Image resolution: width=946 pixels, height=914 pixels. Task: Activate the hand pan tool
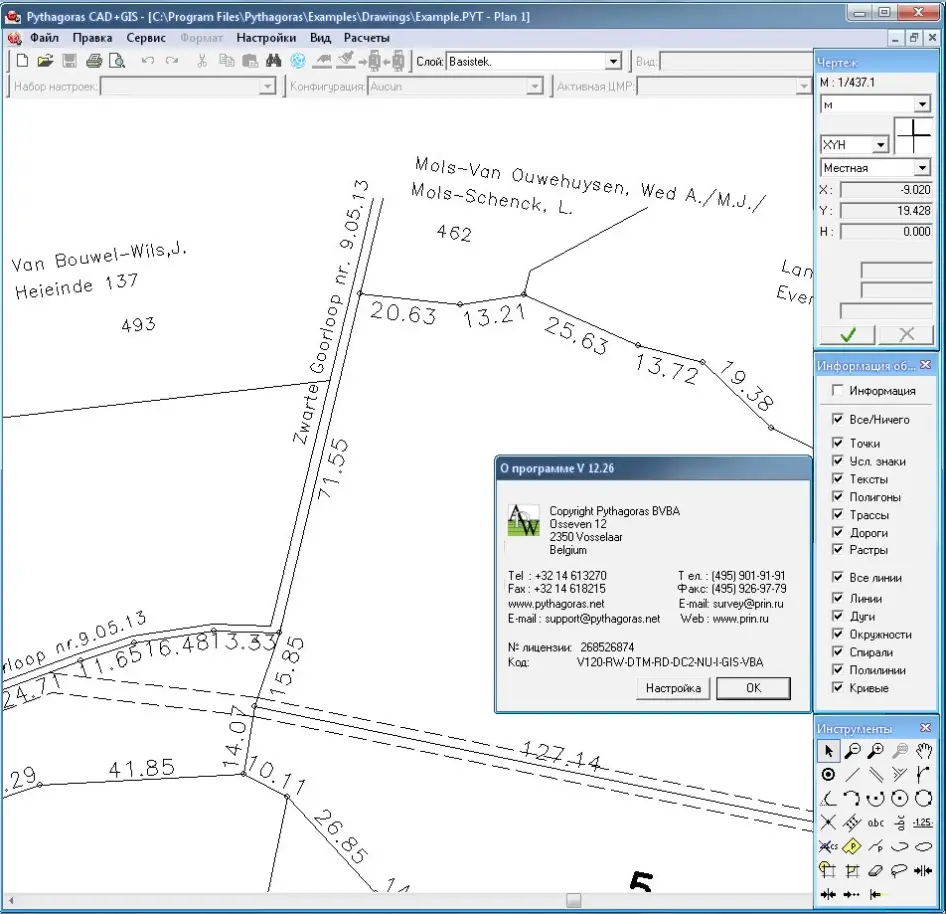point(923,751)
